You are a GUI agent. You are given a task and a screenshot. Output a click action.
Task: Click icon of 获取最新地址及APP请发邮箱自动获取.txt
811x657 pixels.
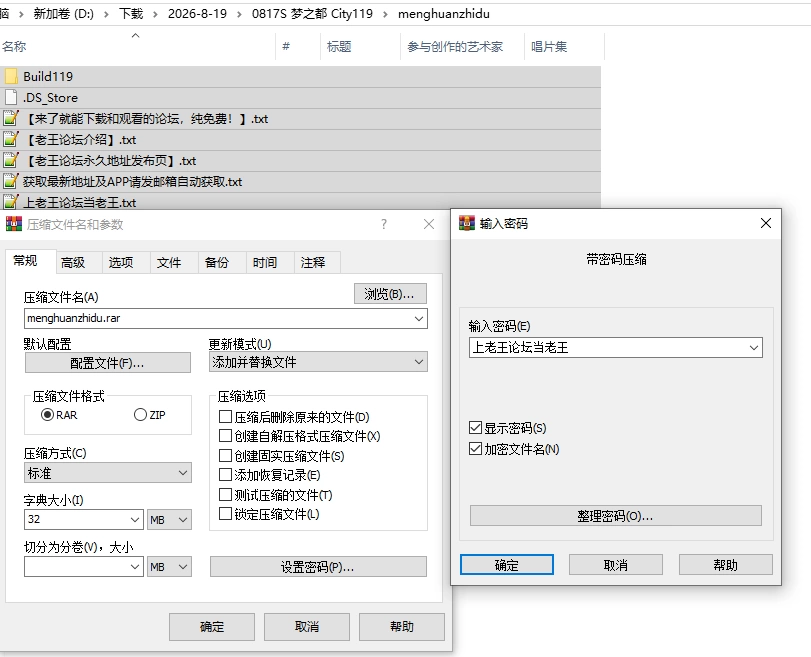point(11,182)
